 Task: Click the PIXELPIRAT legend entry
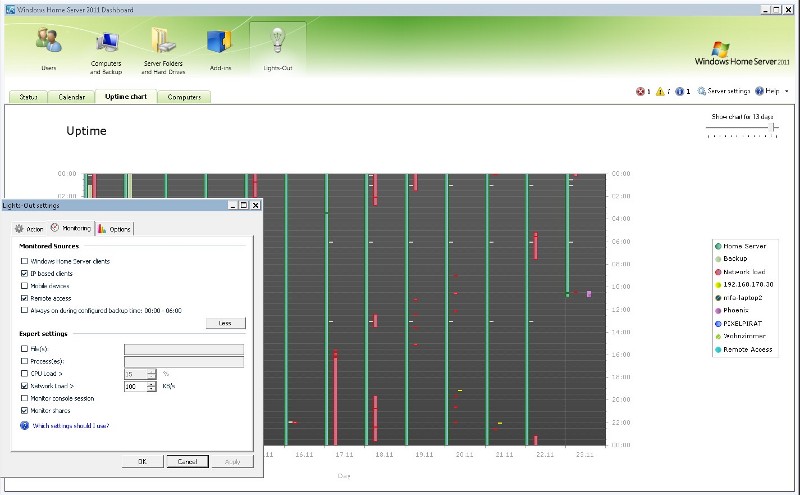click(x=738, y=324)
